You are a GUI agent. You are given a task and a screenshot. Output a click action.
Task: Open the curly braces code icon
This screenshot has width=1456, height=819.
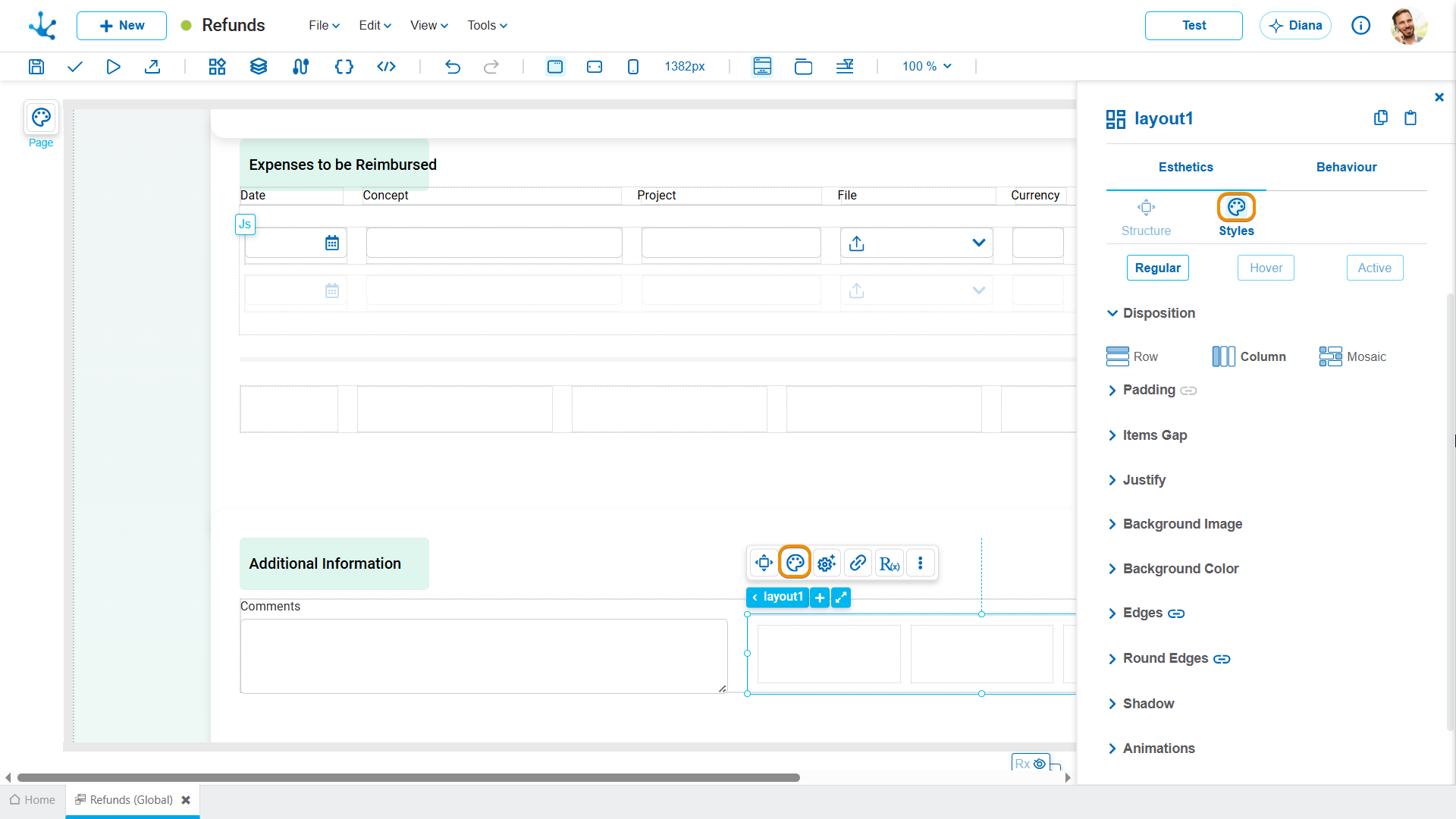344,67
